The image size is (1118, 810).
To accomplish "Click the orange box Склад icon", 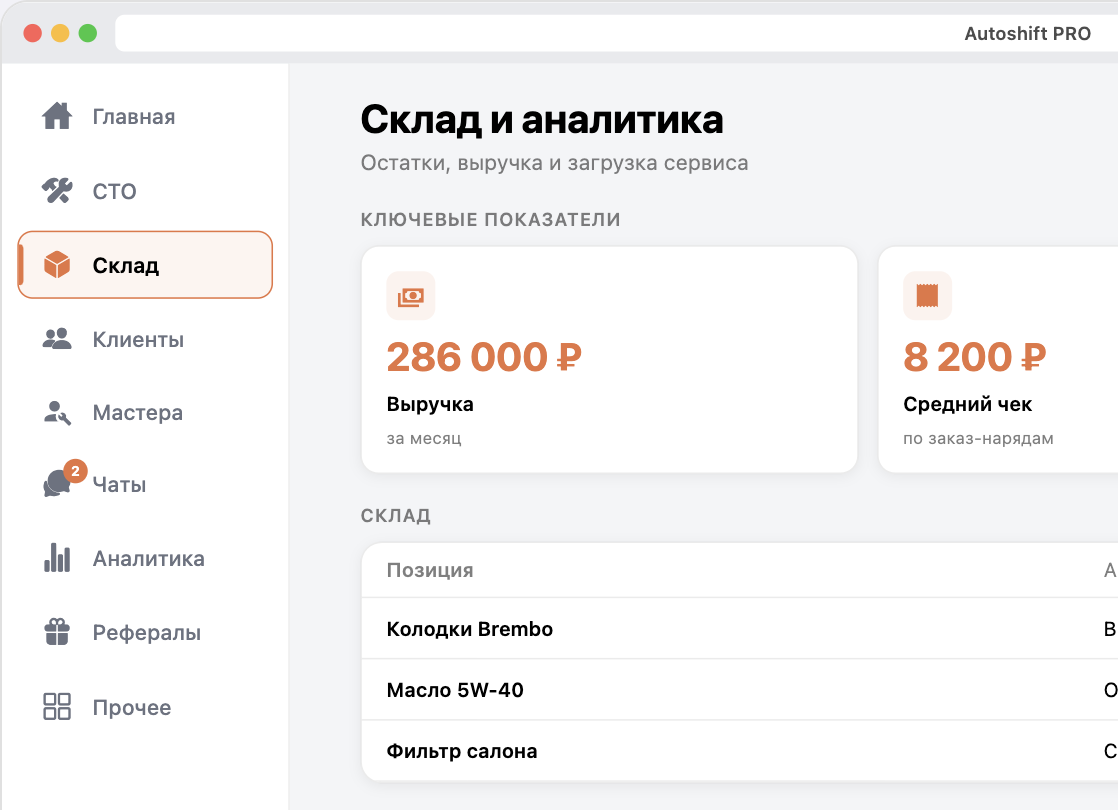I will click(x=57, y=265).
